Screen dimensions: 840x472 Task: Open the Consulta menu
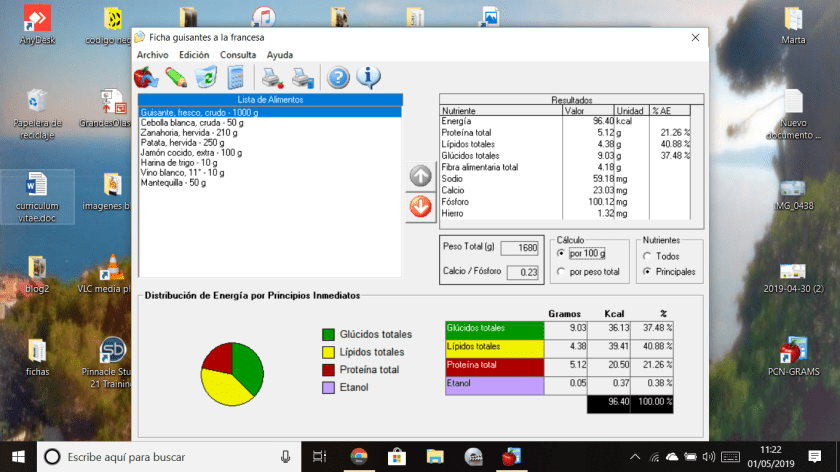(x=238, y=55)
